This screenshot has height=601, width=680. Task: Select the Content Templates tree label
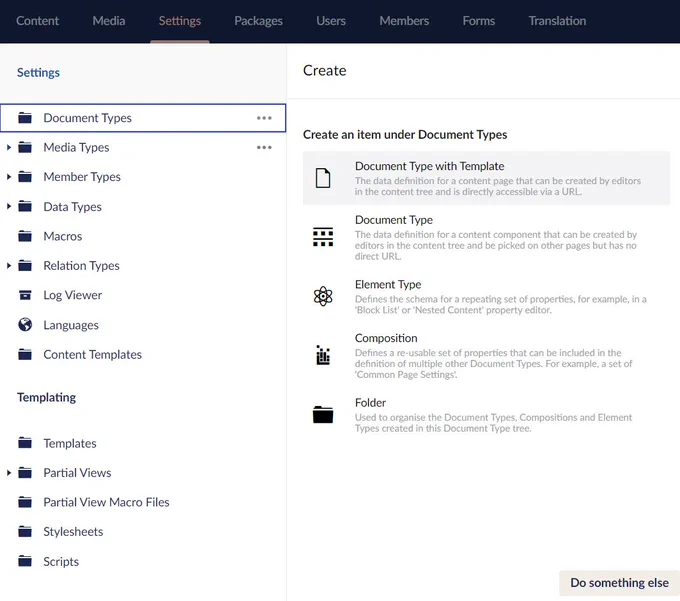93,354
